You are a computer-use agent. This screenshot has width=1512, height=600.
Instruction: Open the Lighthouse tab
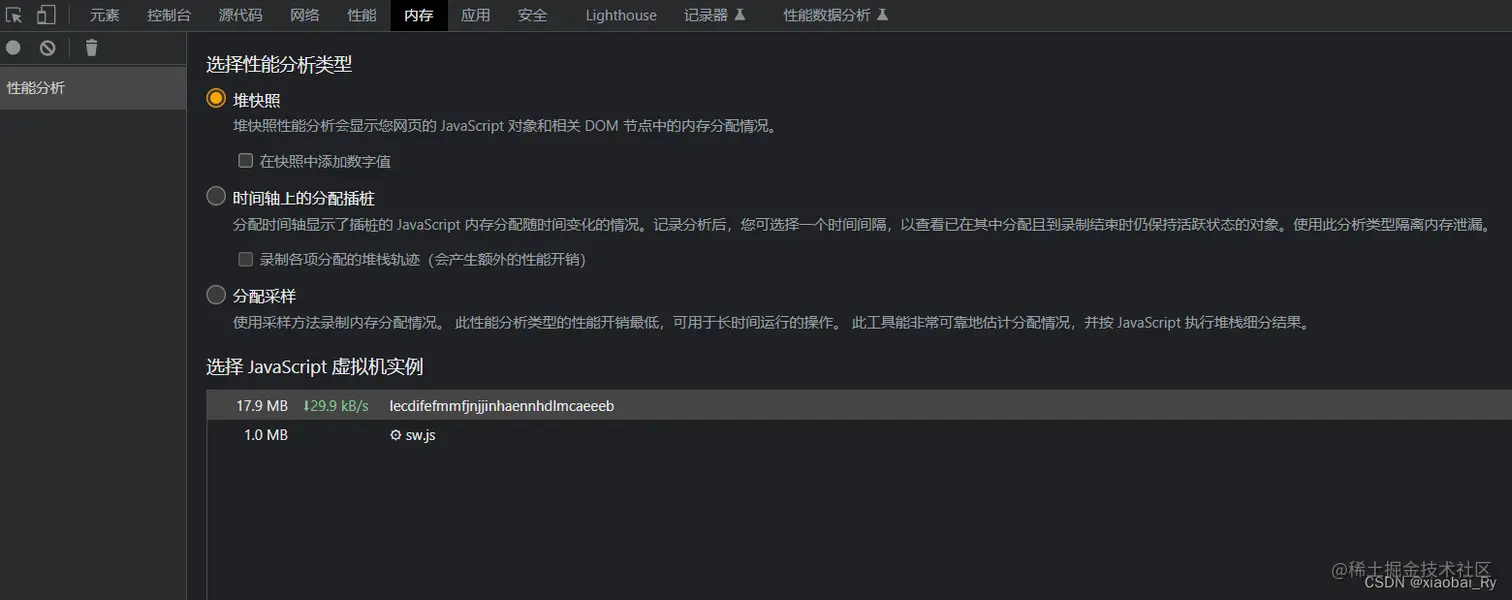pyautogui.click(x=620, y=14)
